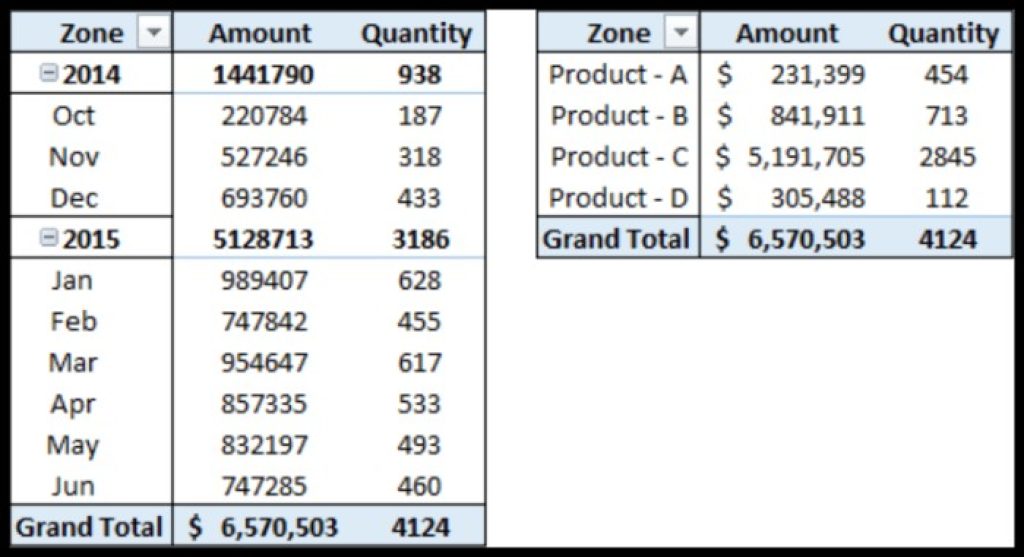
Task: Open Zone filter dropdown in product pivot table
Action: point(680,33)
